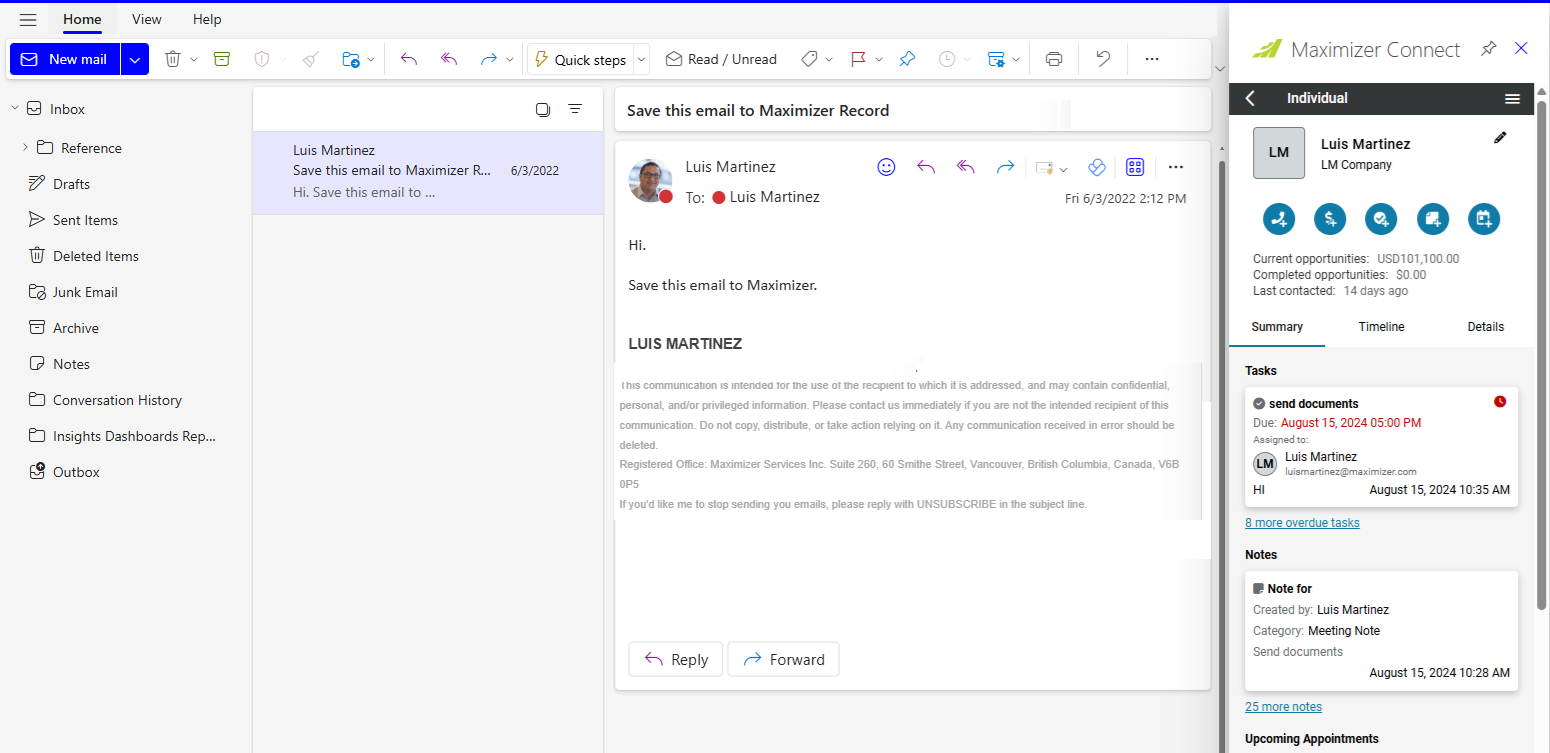Create a note with the note icon
This screenshot has width=1550, height=753.
(1432, 219)
